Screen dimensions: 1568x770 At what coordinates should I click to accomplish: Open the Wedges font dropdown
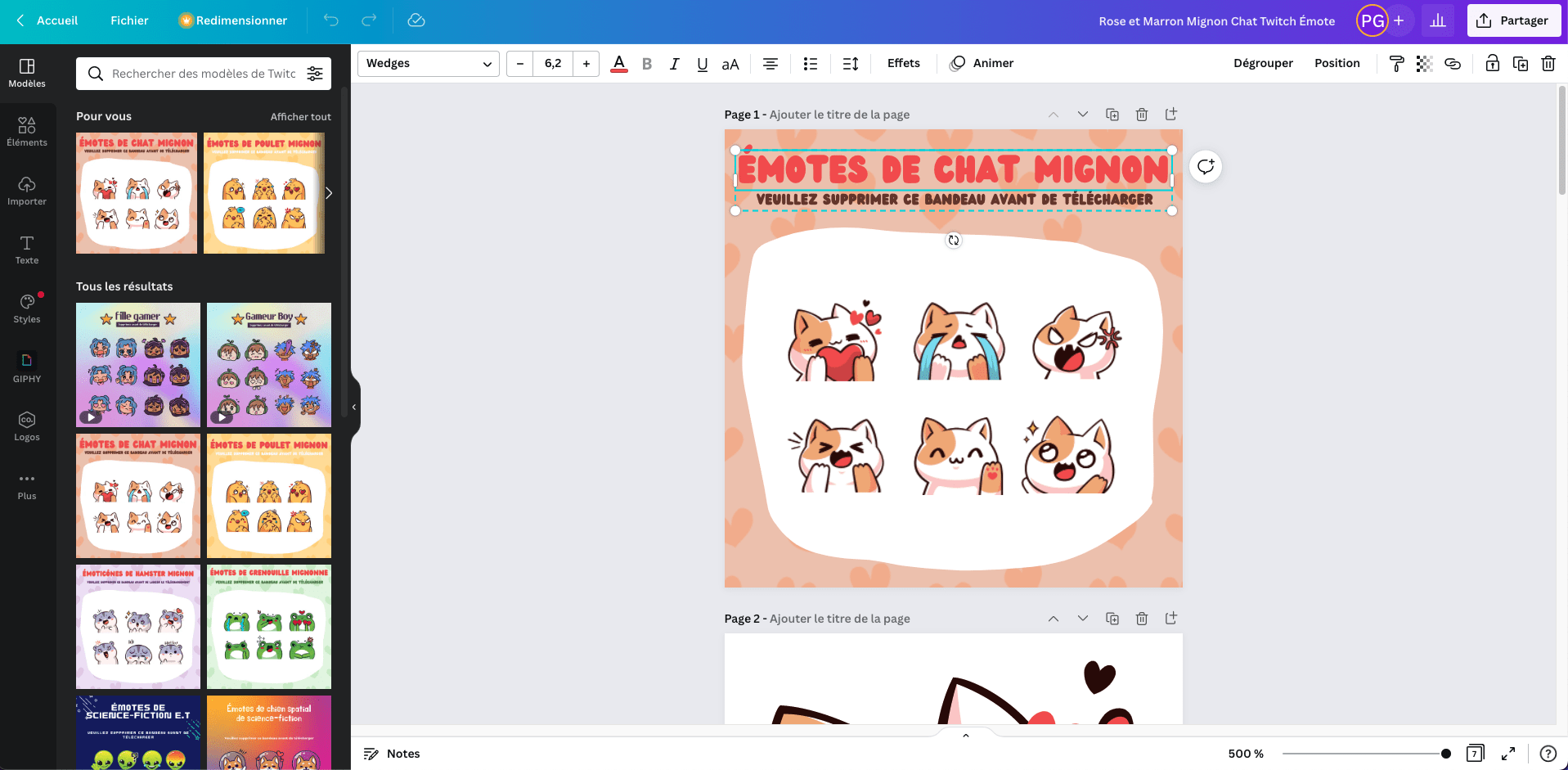pyautogui.click(x=429, y=64)
